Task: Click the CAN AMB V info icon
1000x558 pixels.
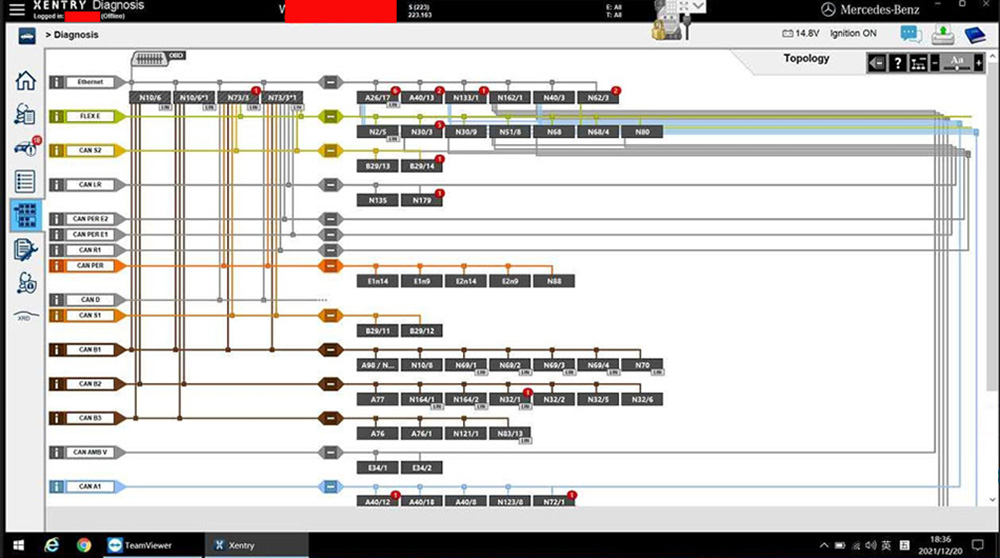Action: click(57, 453)
